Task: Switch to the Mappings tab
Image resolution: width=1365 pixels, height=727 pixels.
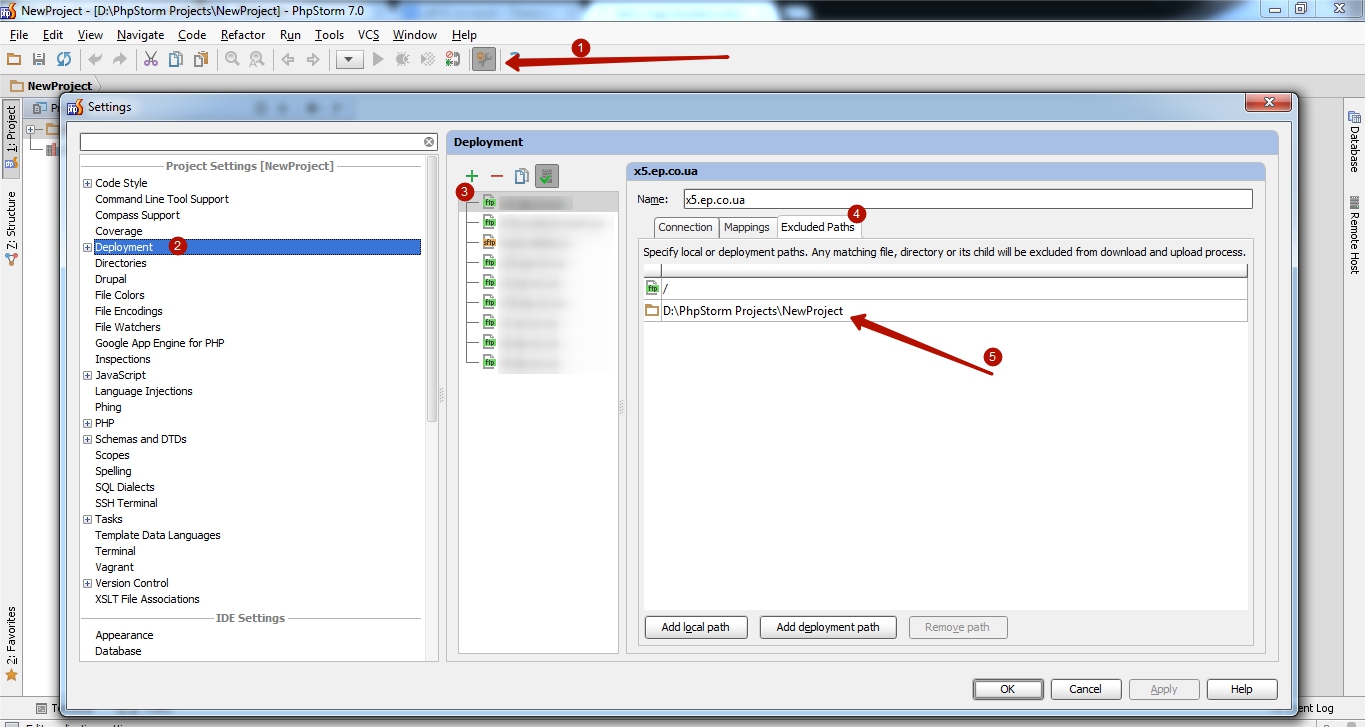Action: click(747, 227)
